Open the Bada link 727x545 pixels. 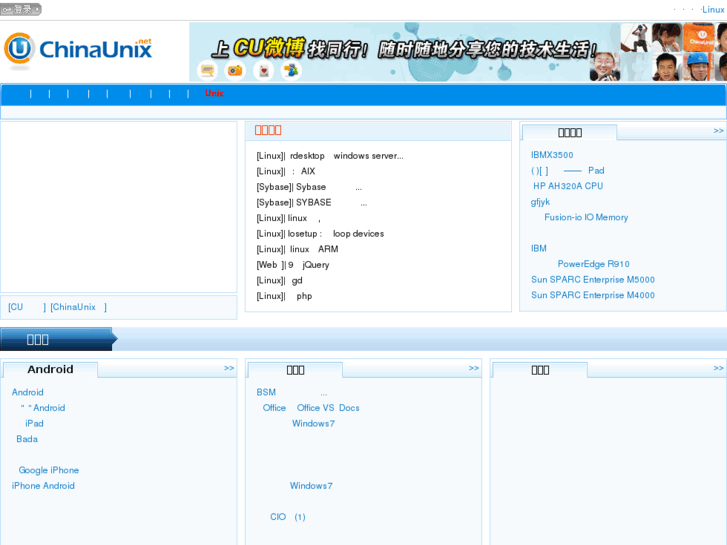click(x=27, y=439)
